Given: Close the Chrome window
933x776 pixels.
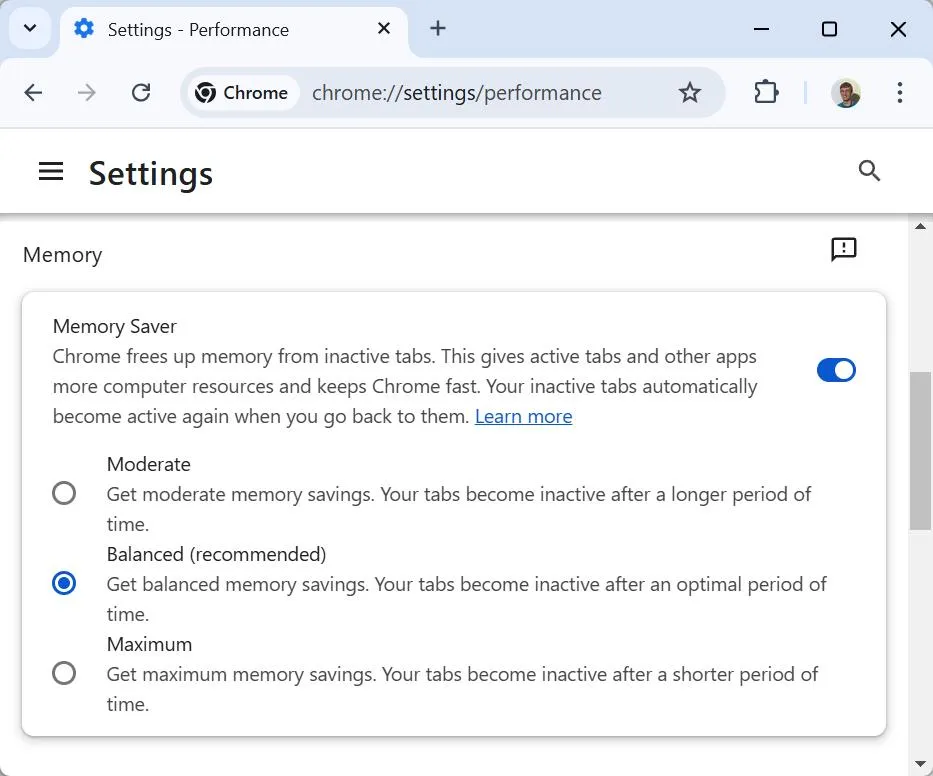Looking at the screenshot, I should tap(898, 29).
